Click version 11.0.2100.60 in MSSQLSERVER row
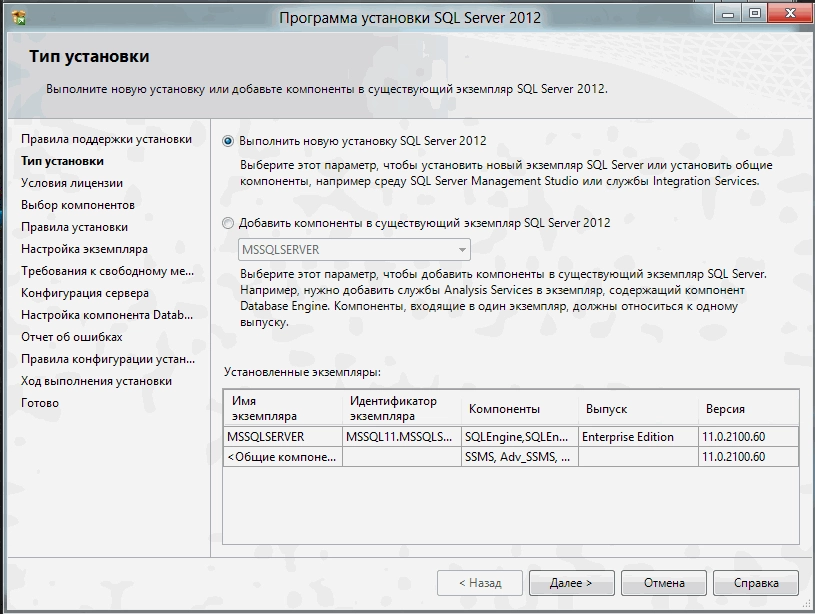This screenshot has height=614, width=815. 748,437
